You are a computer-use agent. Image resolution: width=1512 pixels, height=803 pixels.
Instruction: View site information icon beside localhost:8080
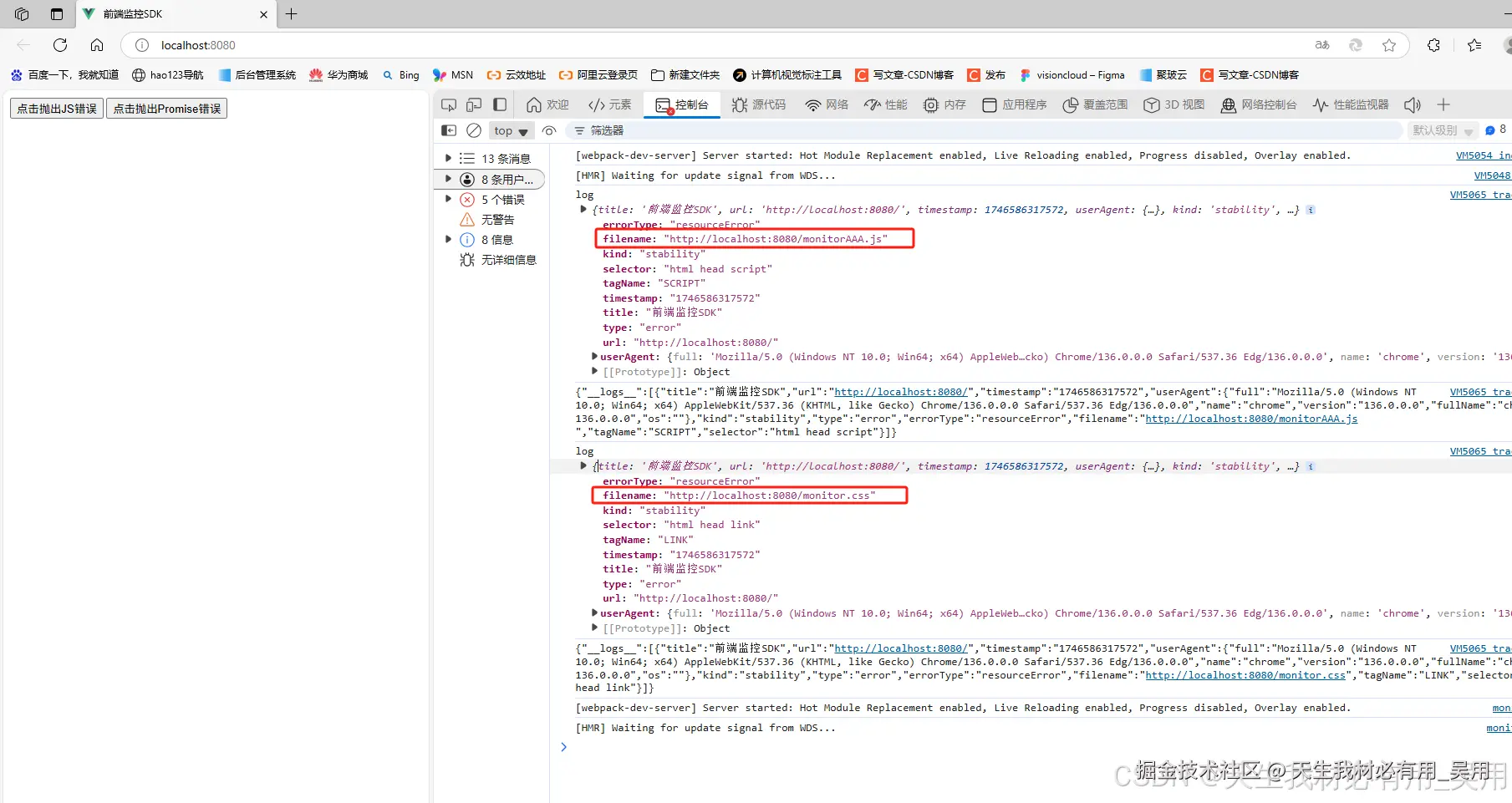142,45
